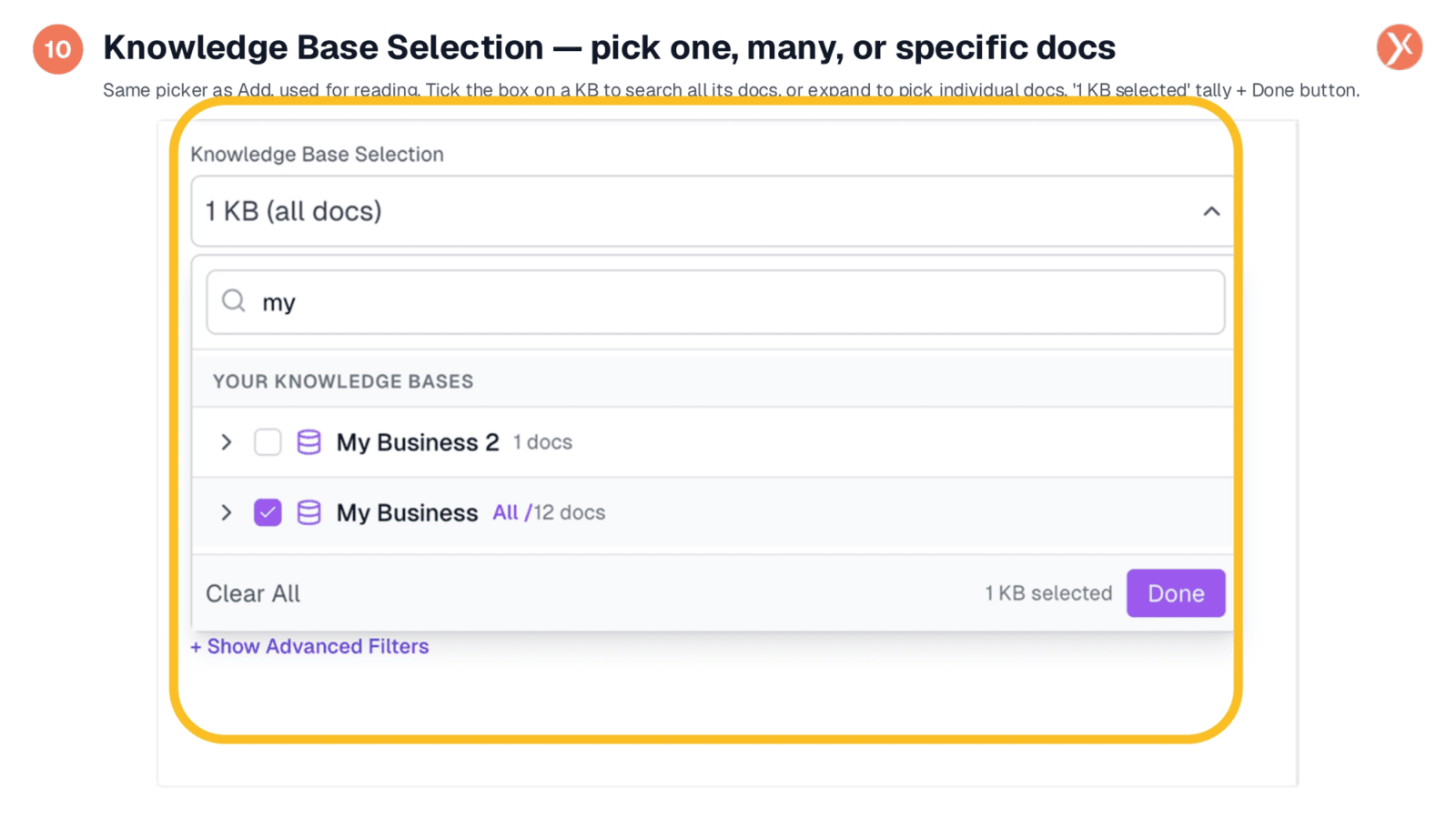Viewport: 1456px width, 819px height.
Task: Click the My Business database icon
Action: tap(309, 512)
